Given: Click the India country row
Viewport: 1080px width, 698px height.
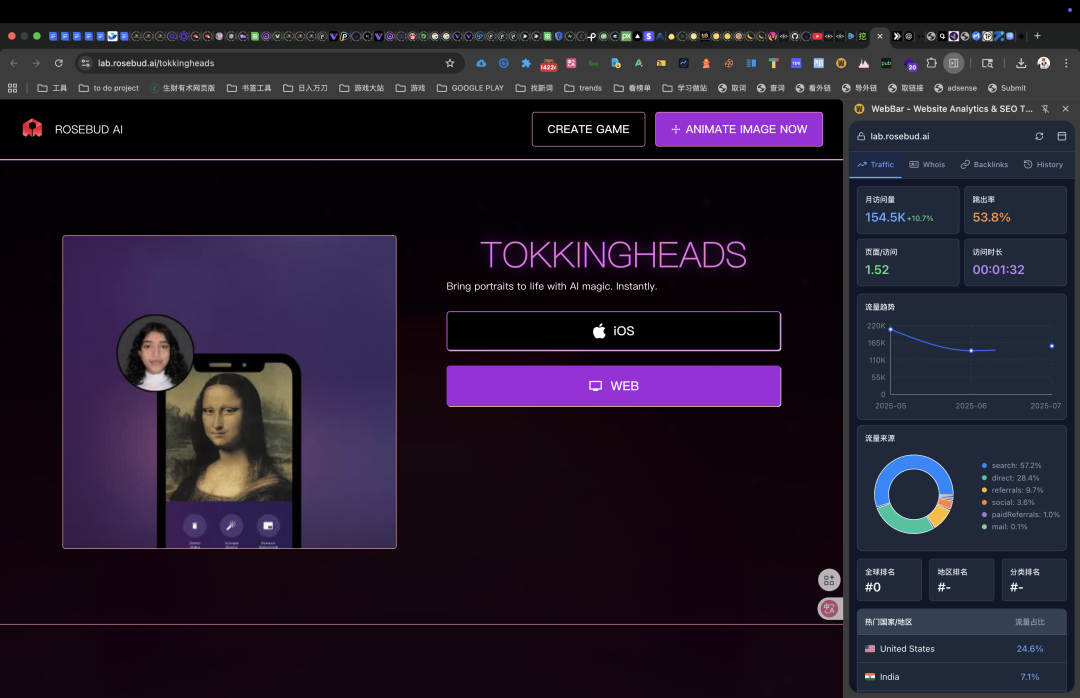Looking at the screenshot, I should point(962,677).
